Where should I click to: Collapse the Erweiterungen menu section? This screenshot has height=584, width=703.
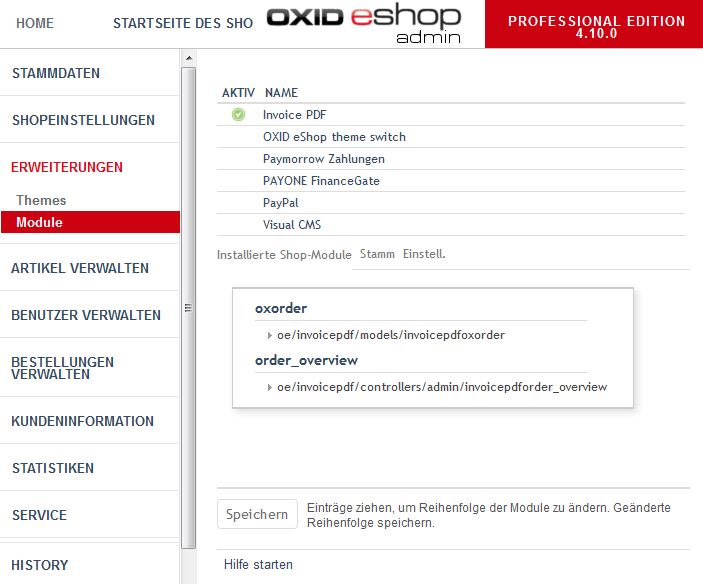(x=67, y=167)
